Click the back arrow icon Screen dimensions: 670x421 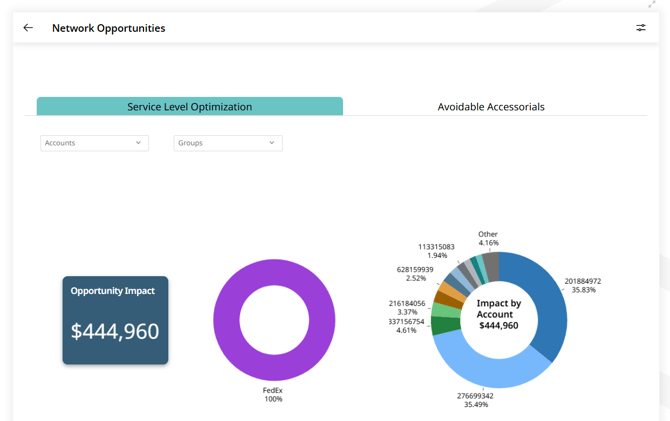[x=28, y=28]
